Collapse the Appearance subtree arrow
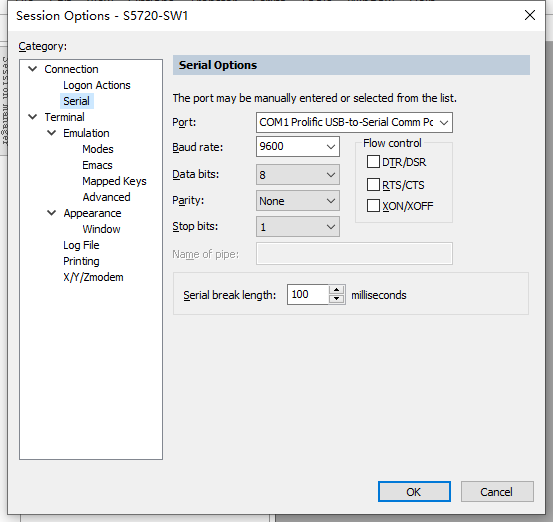The width and height of the screenshot is (553, 522). click(x=52, y=213)
